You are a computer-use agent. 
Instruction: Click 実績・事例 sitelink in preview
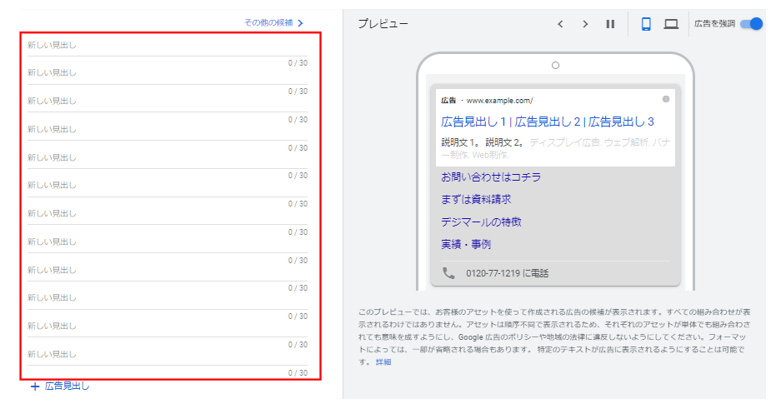pos(466,244)
